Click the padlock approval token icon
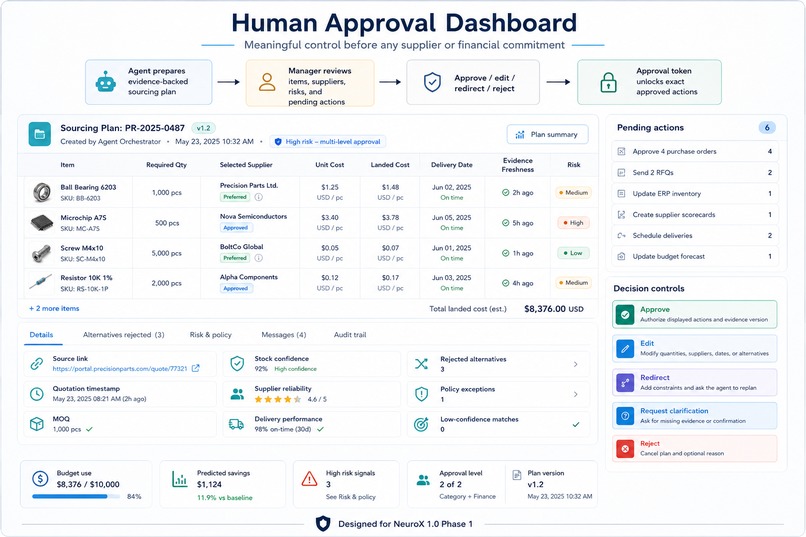The width and height of the screenshot is (806, 537). point(608,82)
